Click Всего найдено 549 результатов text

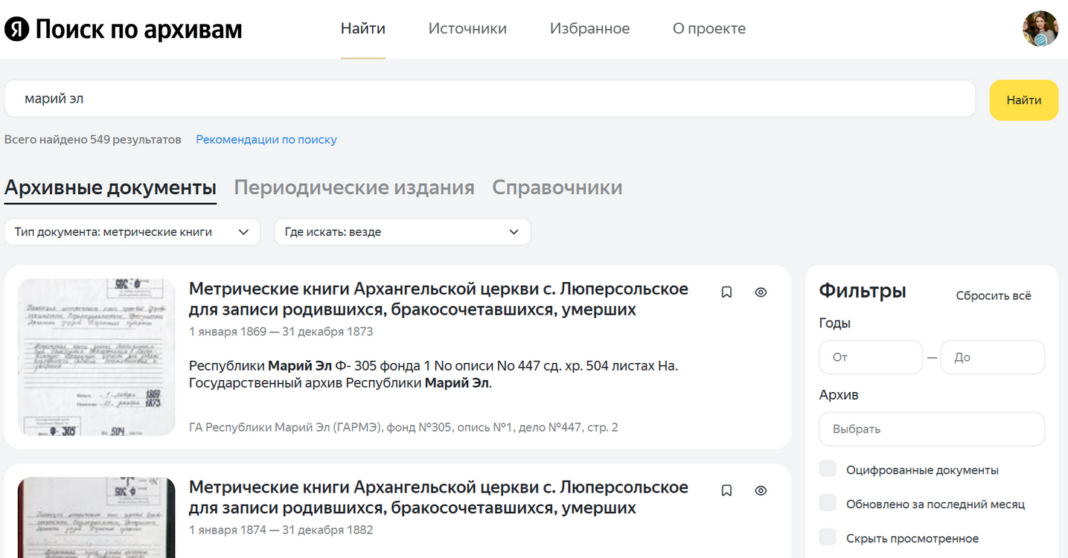tap(93, 140)
